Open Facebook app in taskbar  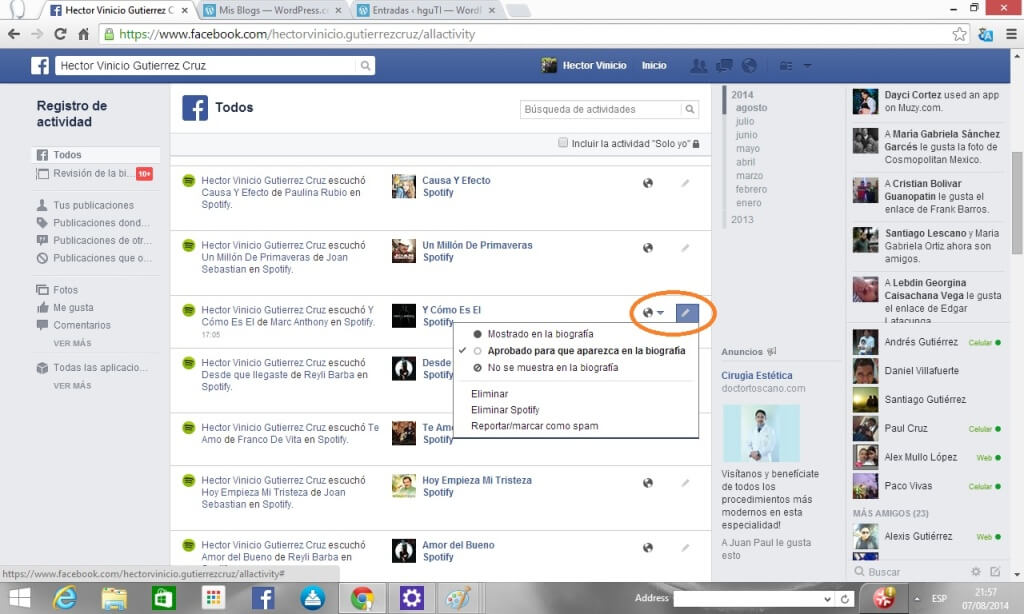(263, 598)
